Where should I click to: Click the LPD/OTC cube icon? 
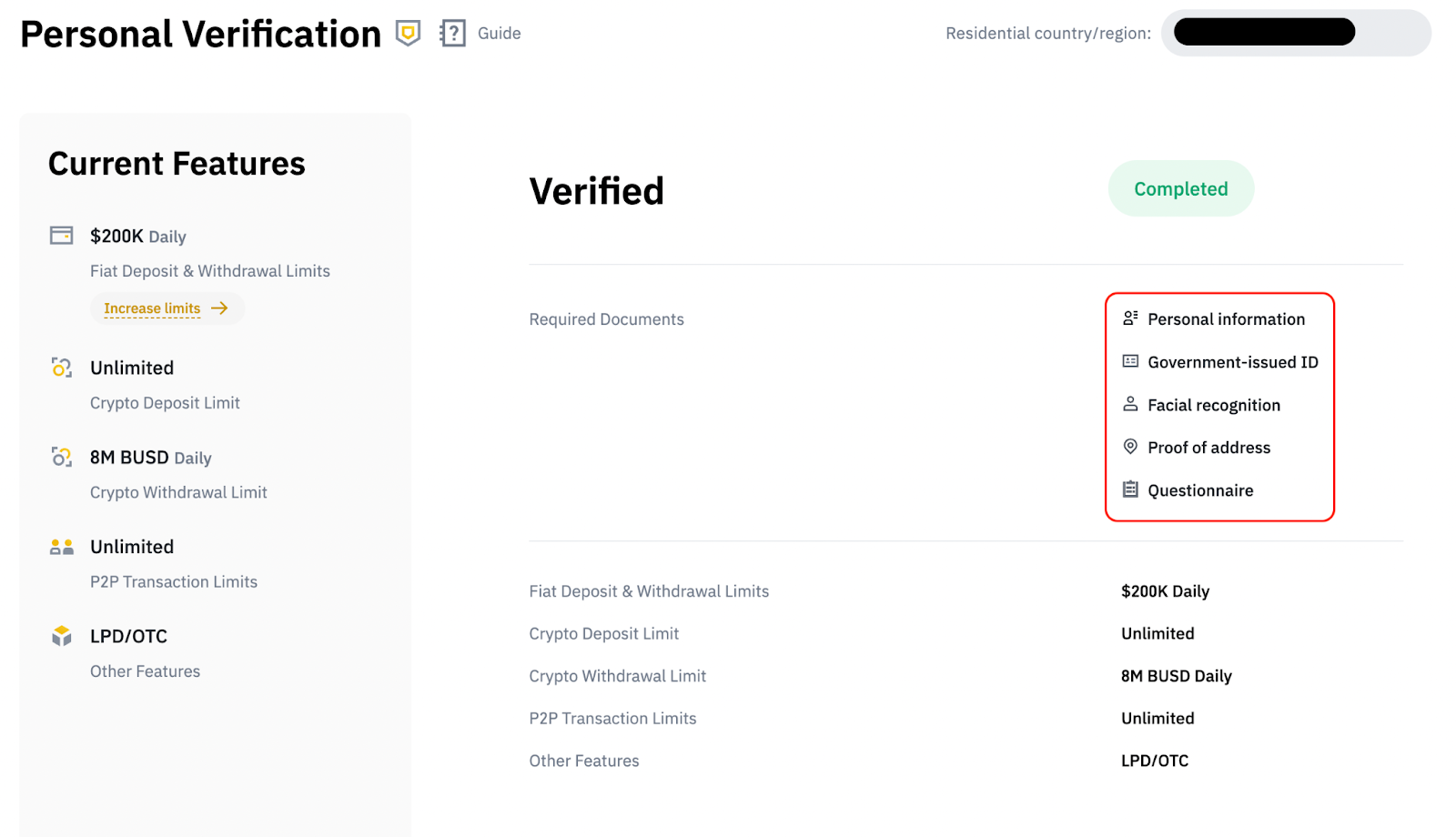[x=60, y=635]
